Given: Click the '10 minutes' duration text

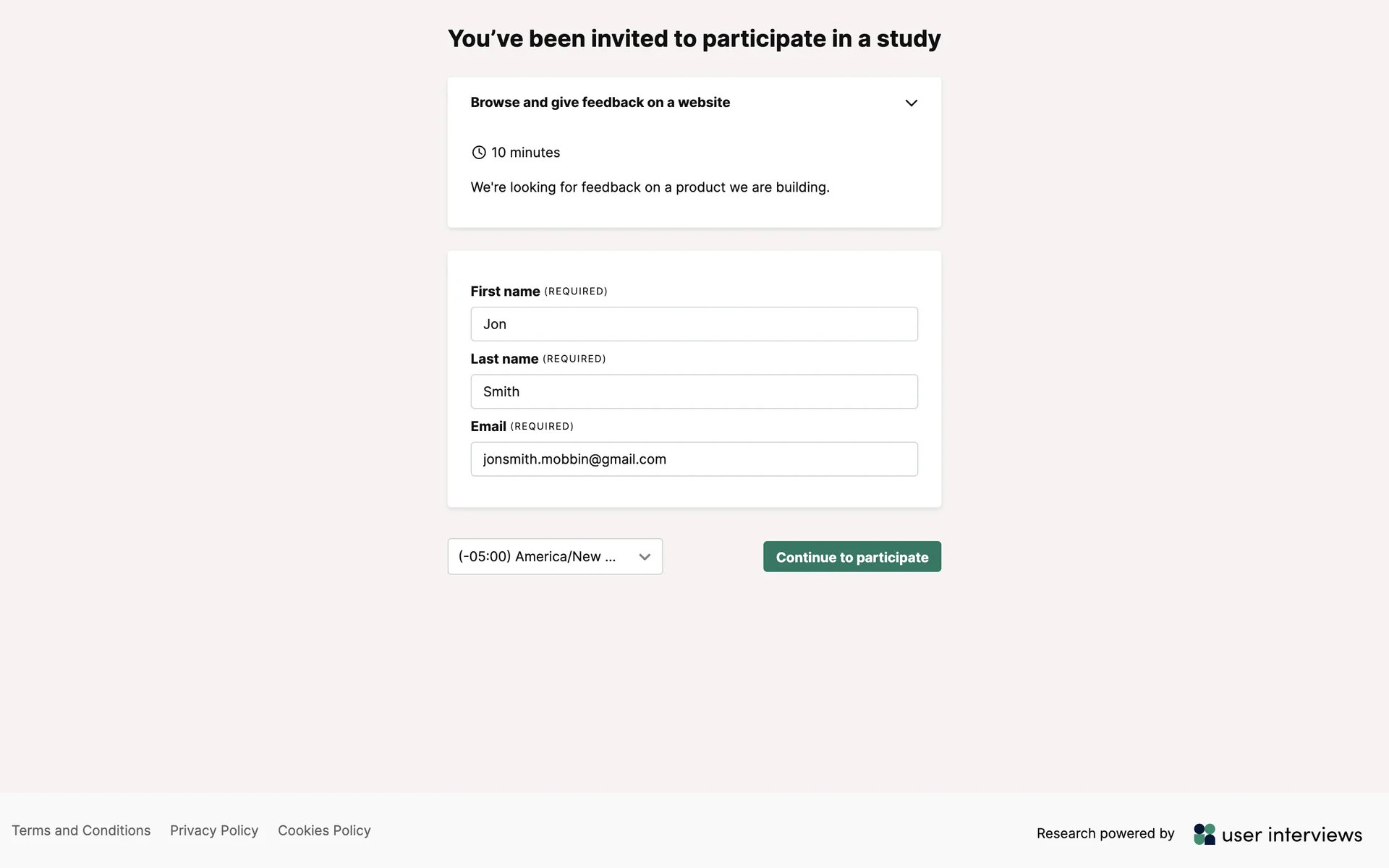Looking at the screenshot, I should tap(526, 153).
